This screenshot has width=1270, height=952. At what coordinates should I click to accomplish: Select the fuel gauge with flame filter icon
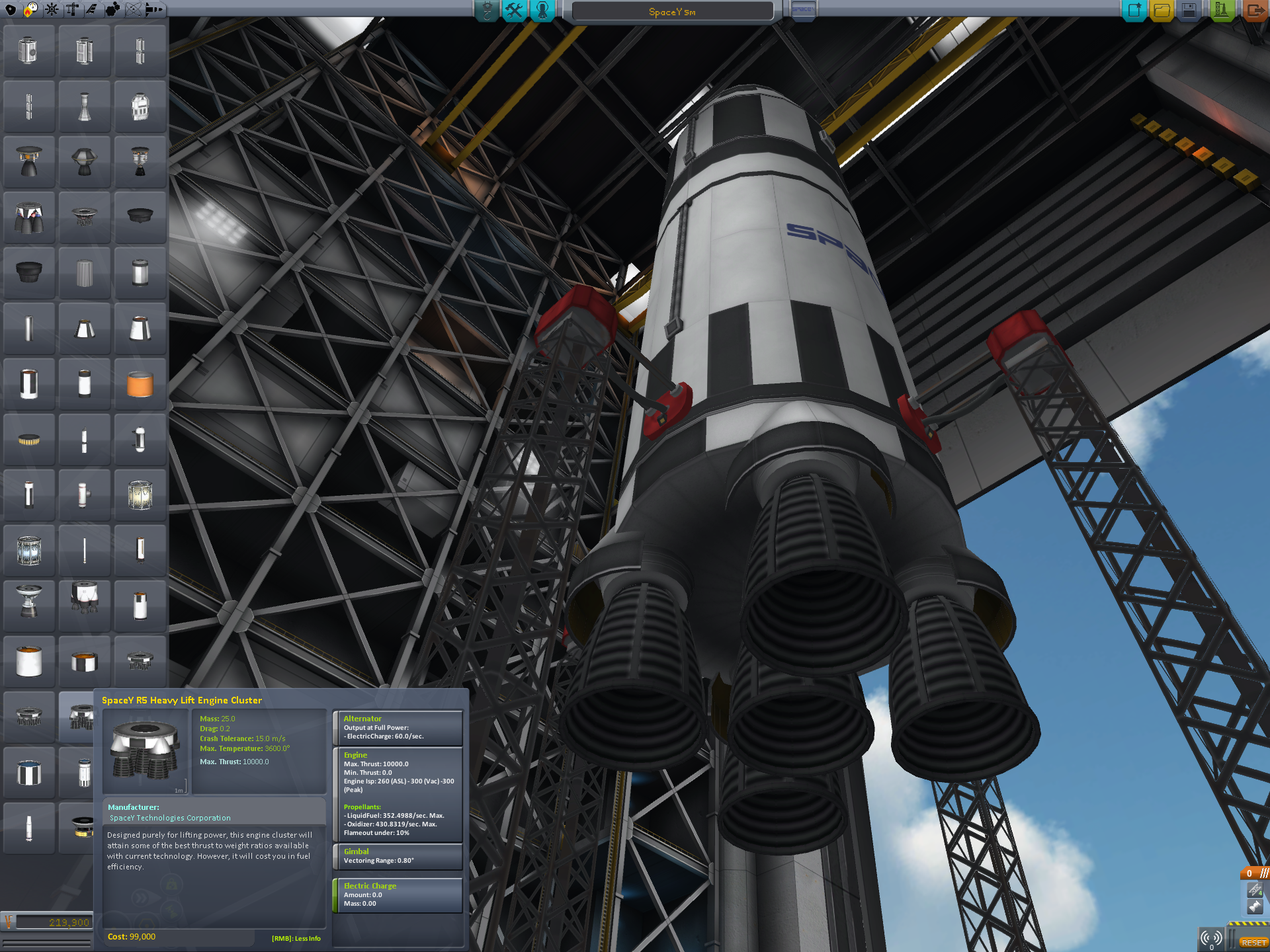tap(31, 9)
